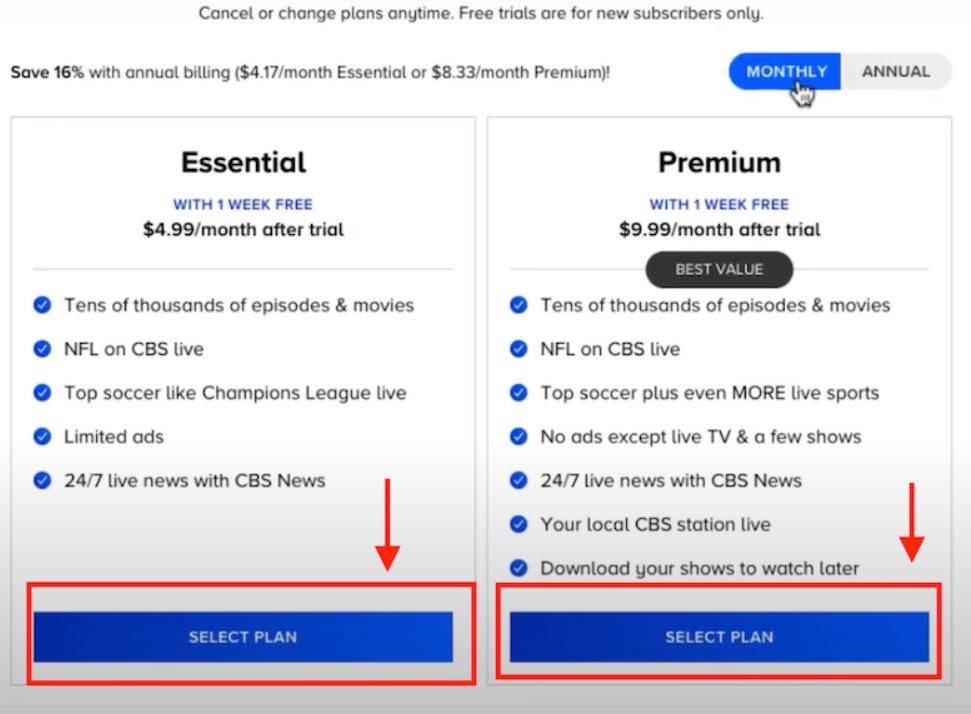Click the checkmark beside NFL on CBS live
Screen dimensions: 971x714
pyautogui.click(x=42, y=349)
